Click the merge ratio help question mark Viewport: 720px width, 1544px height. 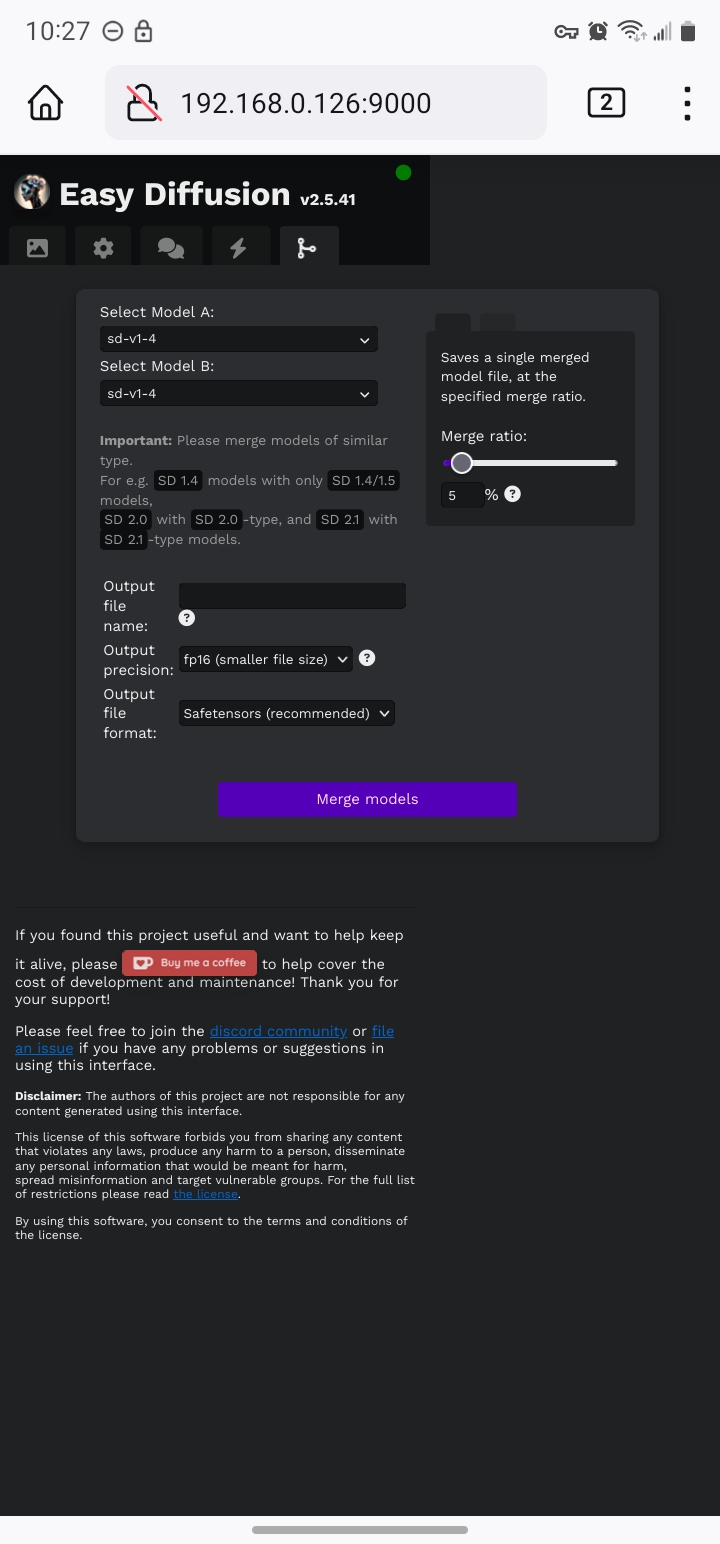513,494
